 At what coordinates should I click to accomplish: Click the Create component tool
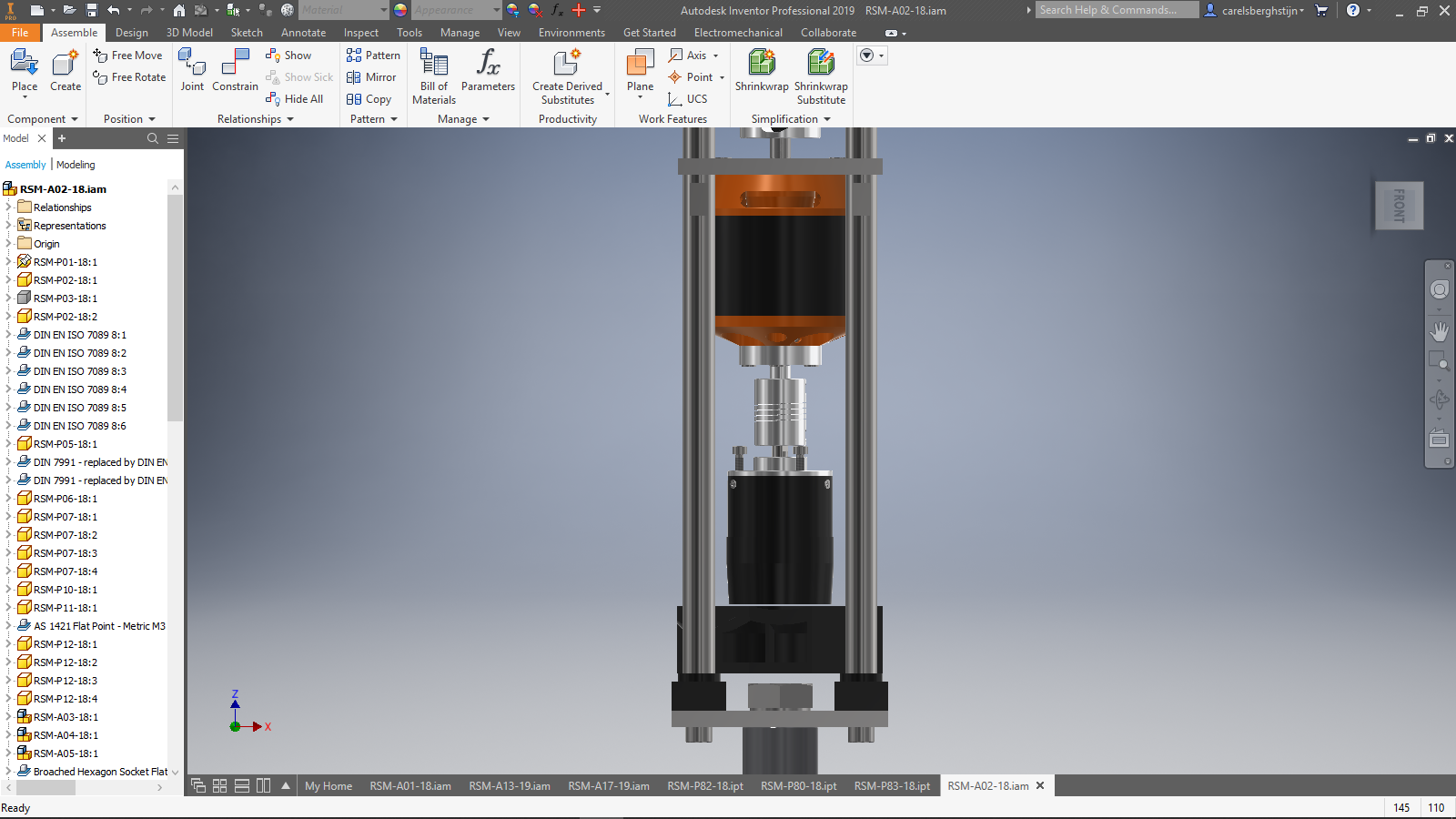66,72
